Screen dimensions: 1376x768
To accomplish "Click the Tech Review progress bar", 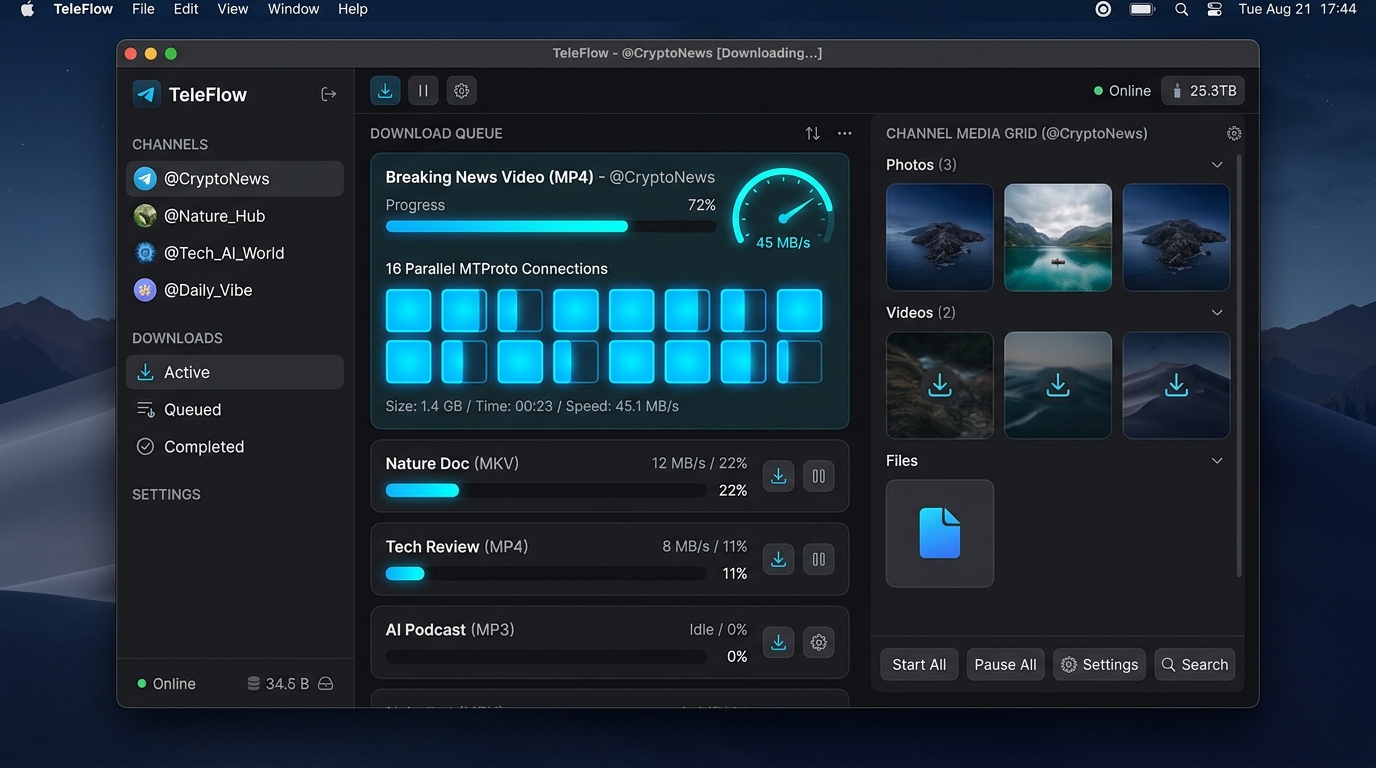I will point(546,573).
